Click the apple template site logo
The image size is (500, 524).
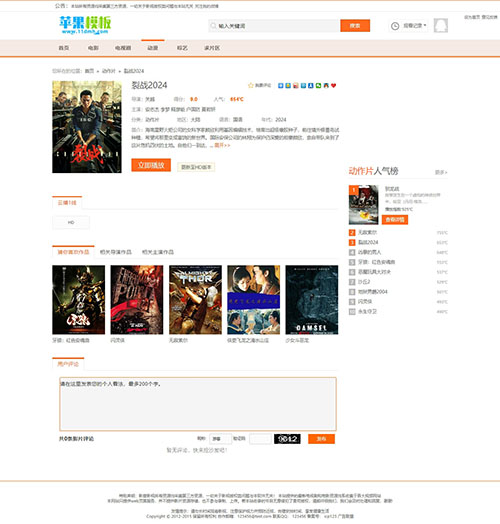pos(85,25)
